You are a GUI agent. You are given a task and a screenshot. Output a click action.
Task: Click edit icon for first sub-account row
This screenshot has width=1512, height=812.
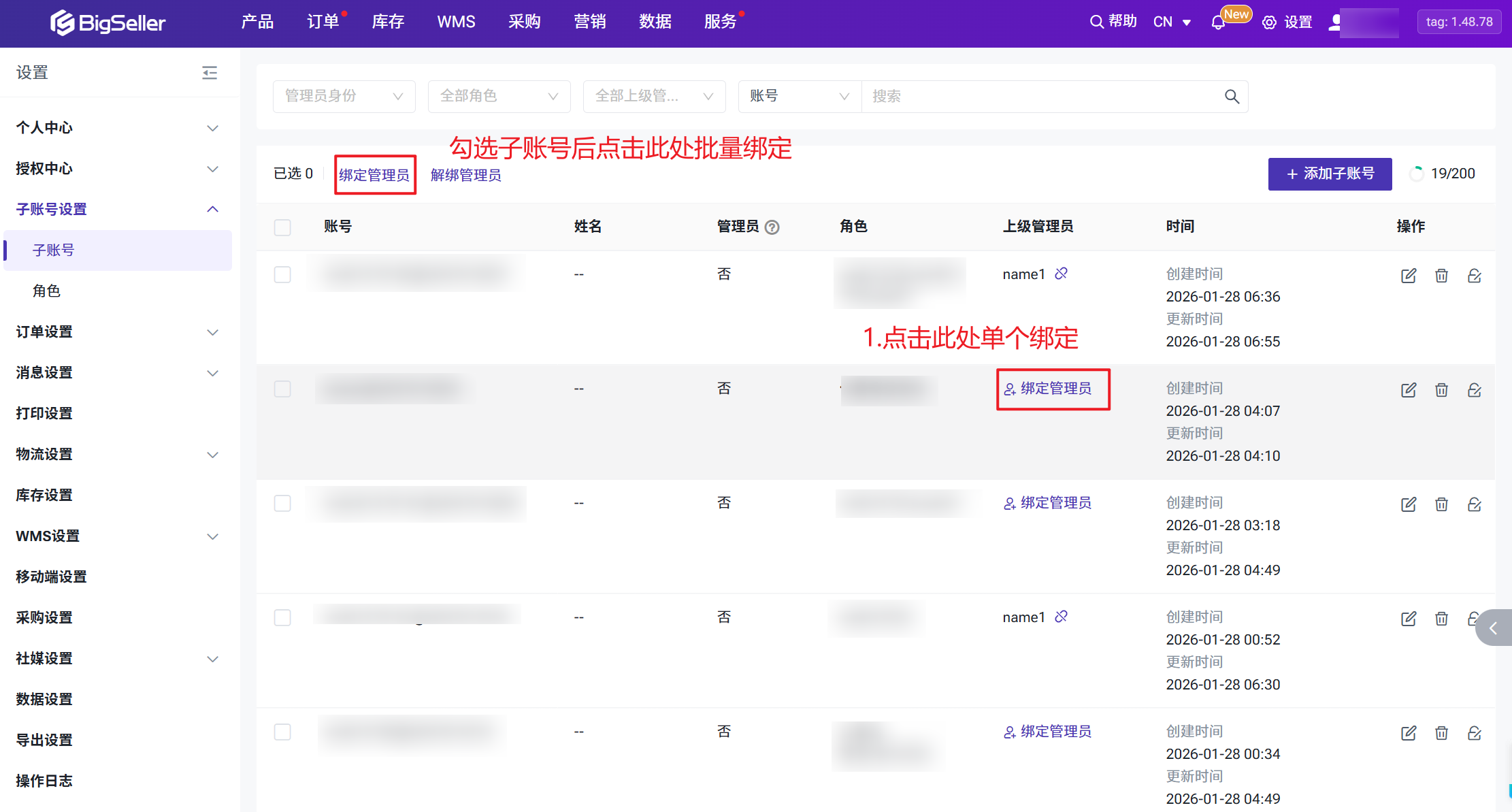[1409, 276]
